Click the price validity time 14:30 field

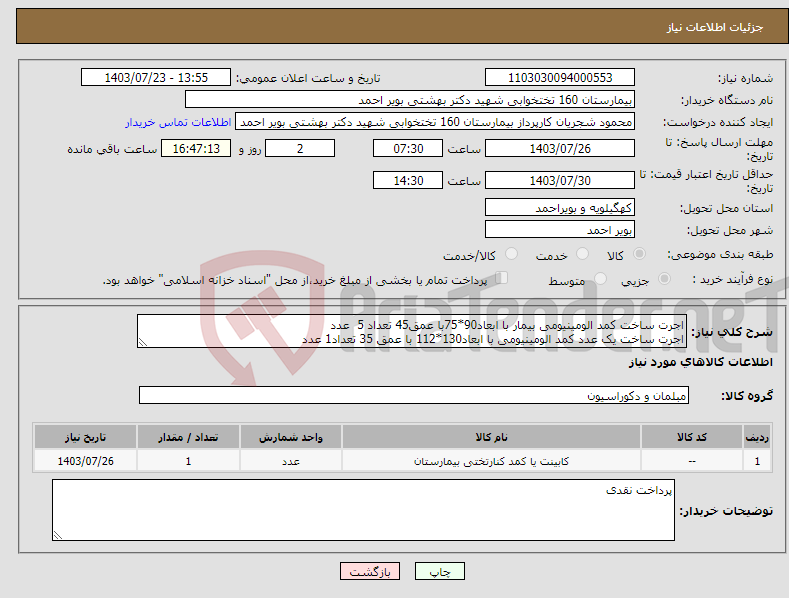coord(408,180)
